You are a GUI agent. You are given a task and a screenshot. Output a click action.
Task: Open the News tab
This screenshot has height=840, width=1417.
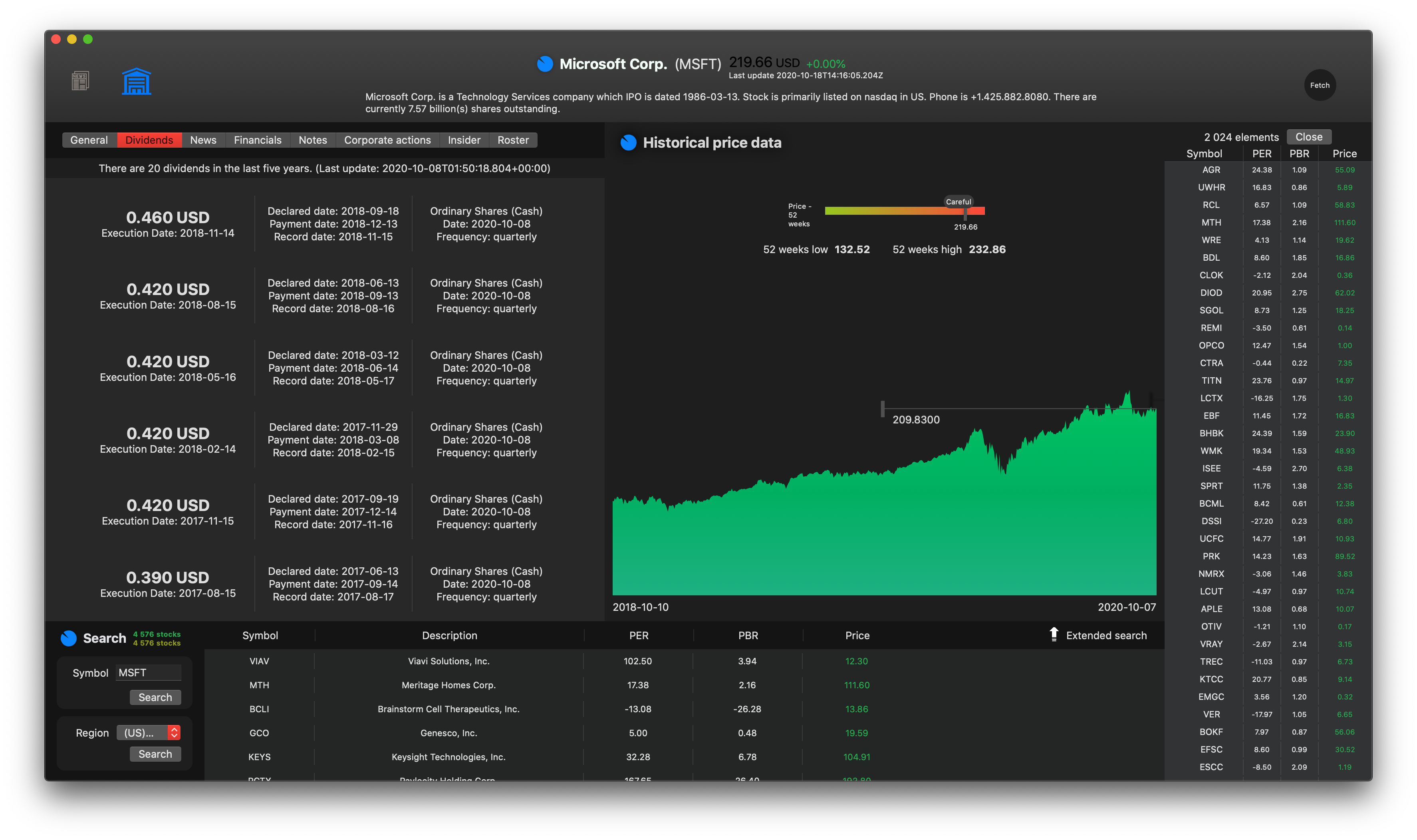tap(203, 140)
